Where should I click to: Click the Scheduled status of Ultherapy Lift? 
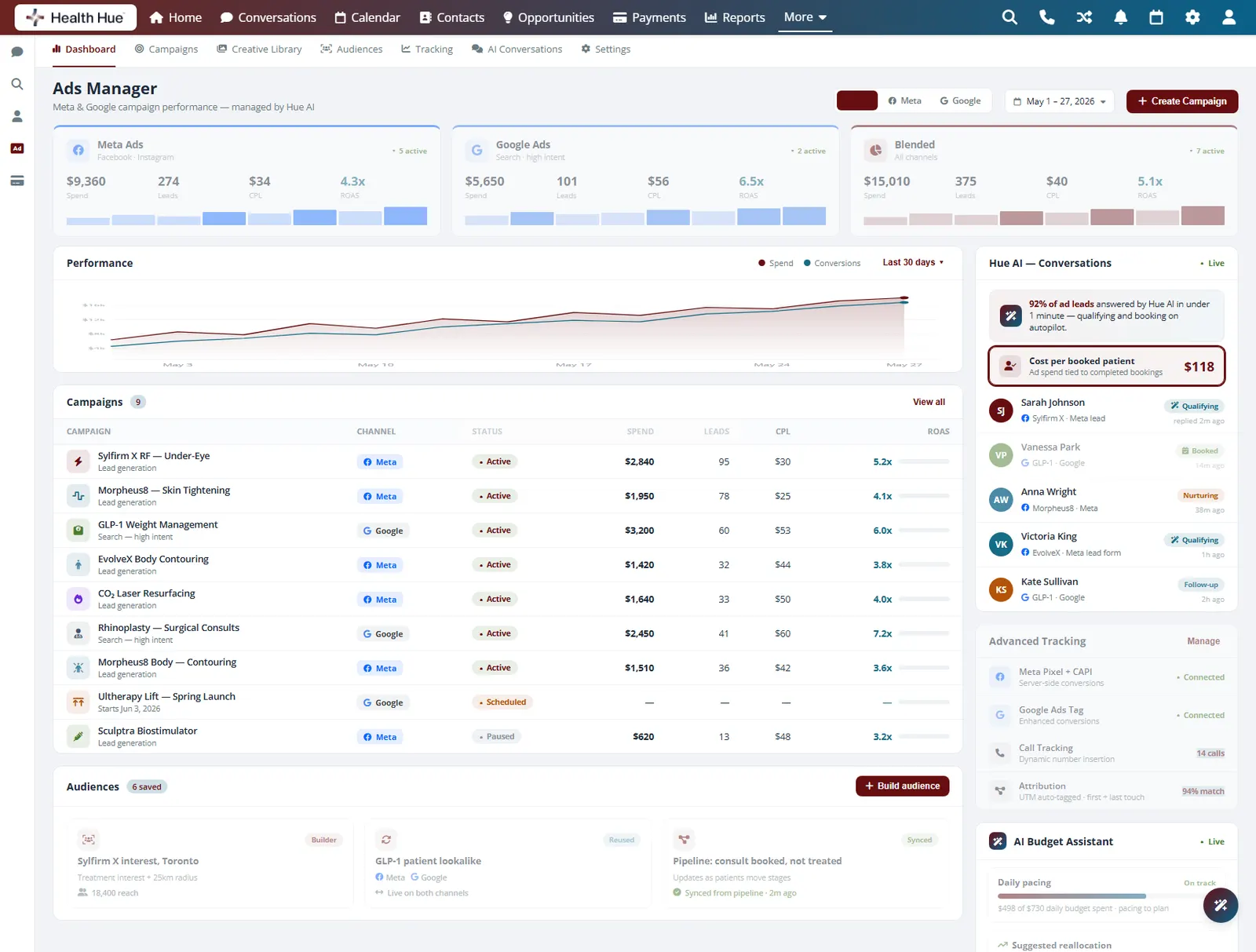[x=502, y=702]
